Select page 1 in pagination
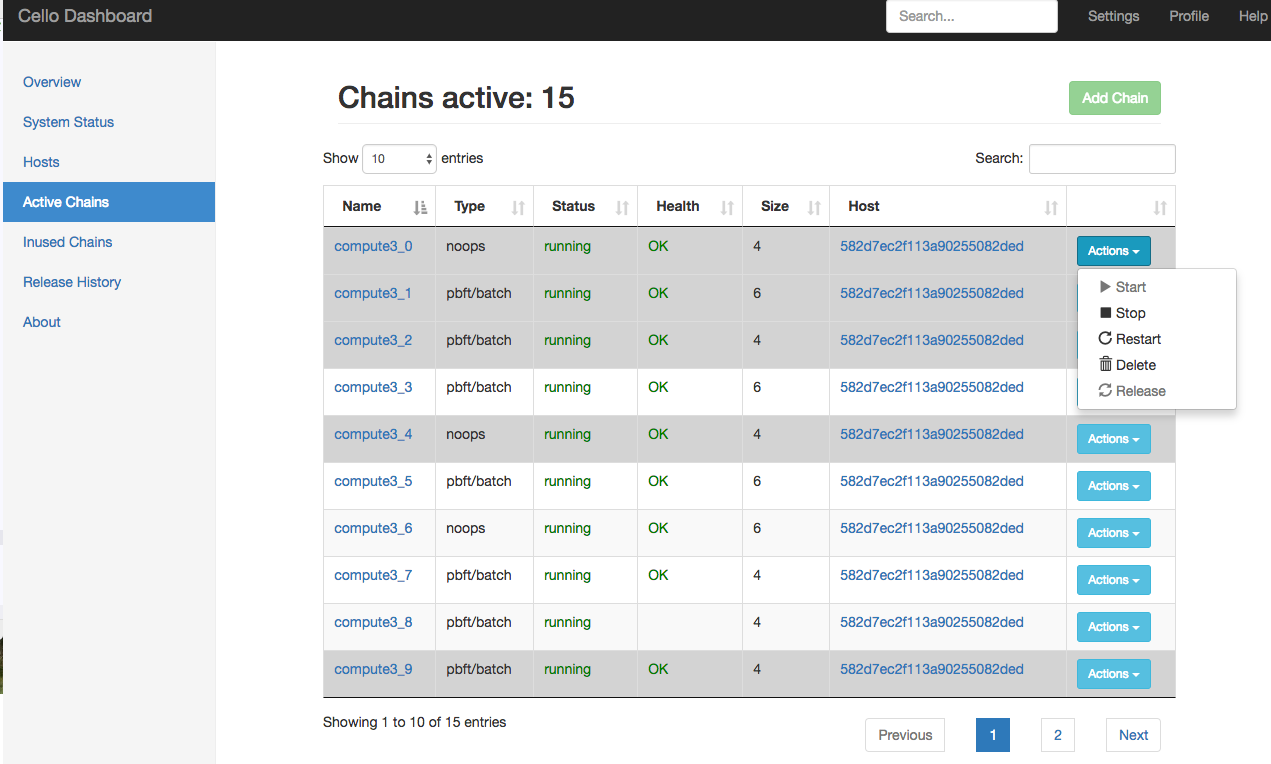The height and width of the screenshot is (764, 1271). pyautogui.click(x=993, y=735)
